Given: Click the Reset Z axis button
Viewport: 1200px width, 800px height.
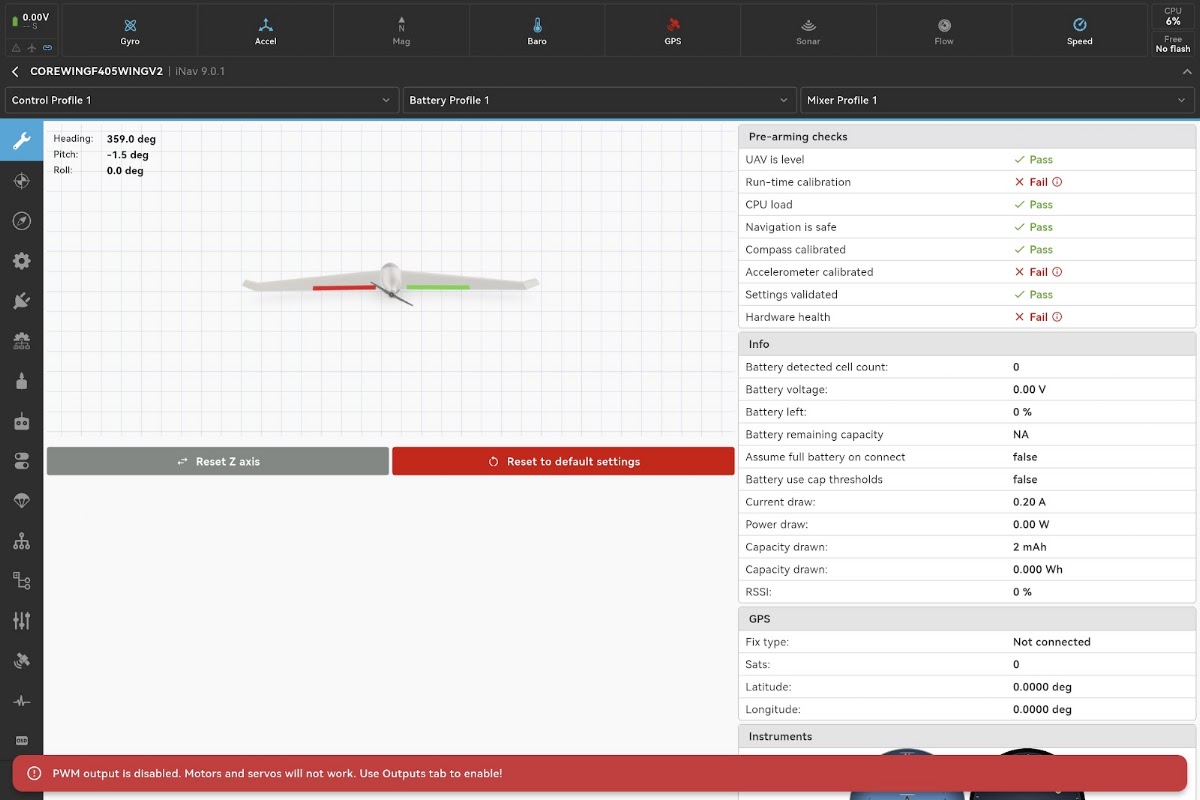Looking at the screenshot, I should click(218, 461).
